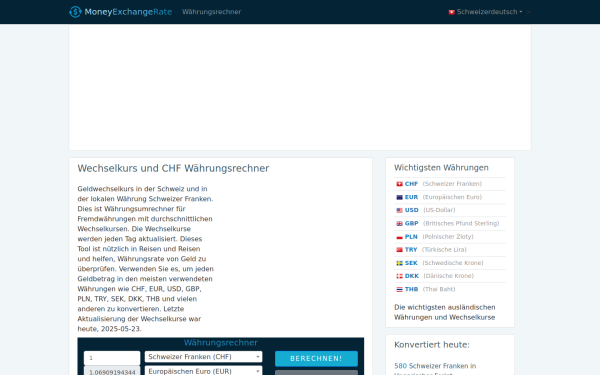Click the result field showing 1.06909194344
This screenshot has width=600, height=375.
[112, 371]
